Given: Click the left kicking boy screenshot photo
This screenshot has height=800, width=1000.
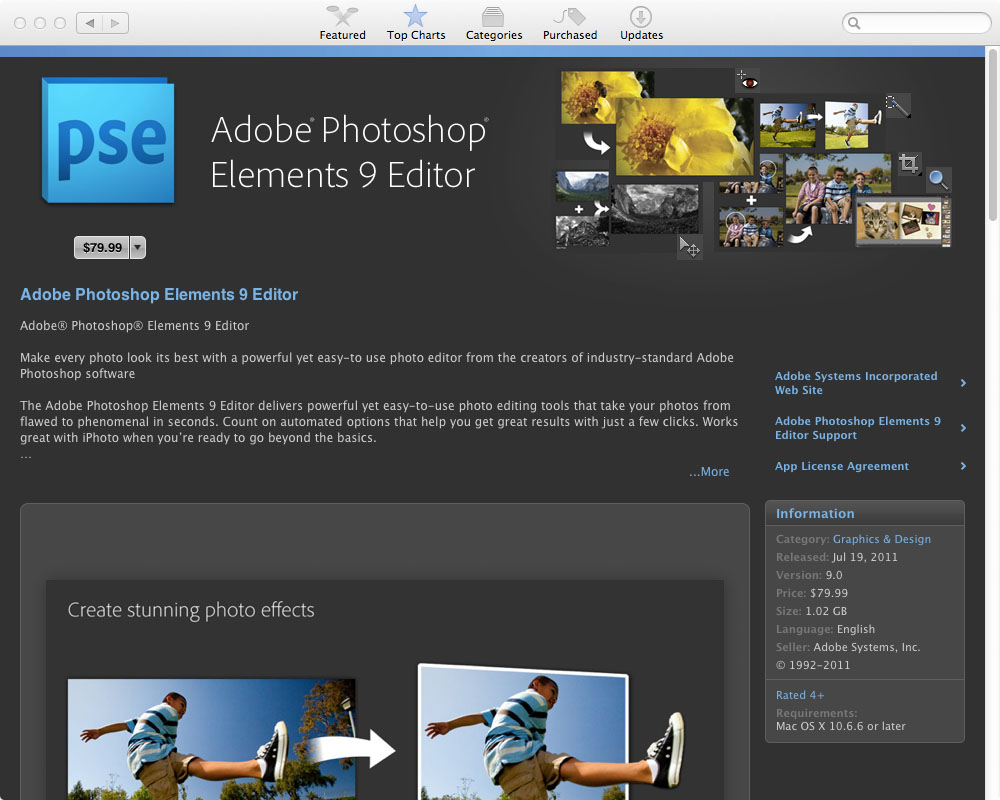Looking at the screenshot, I should [211, 739].
